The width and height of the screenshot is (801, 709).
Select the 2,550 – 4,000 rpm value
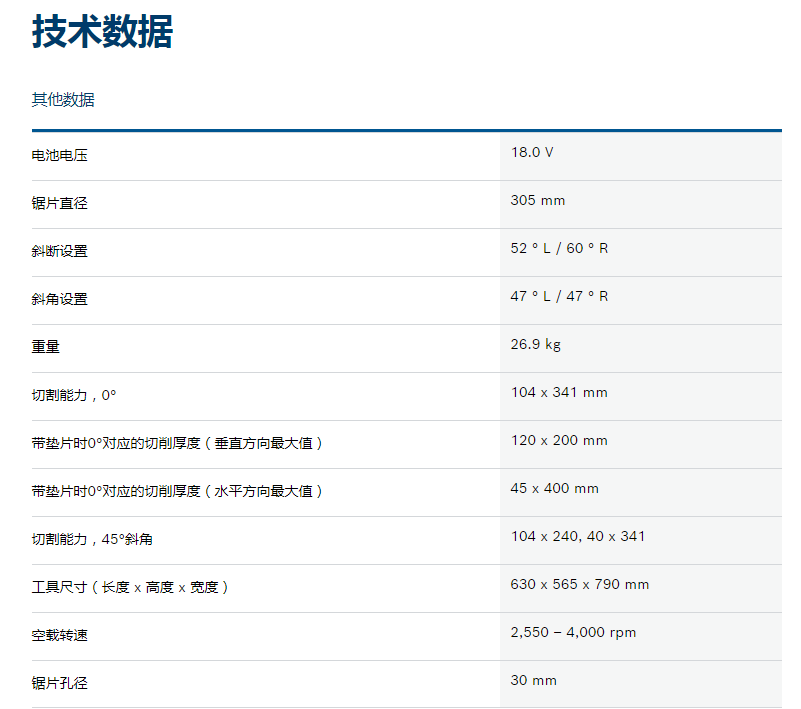[573, 632]
